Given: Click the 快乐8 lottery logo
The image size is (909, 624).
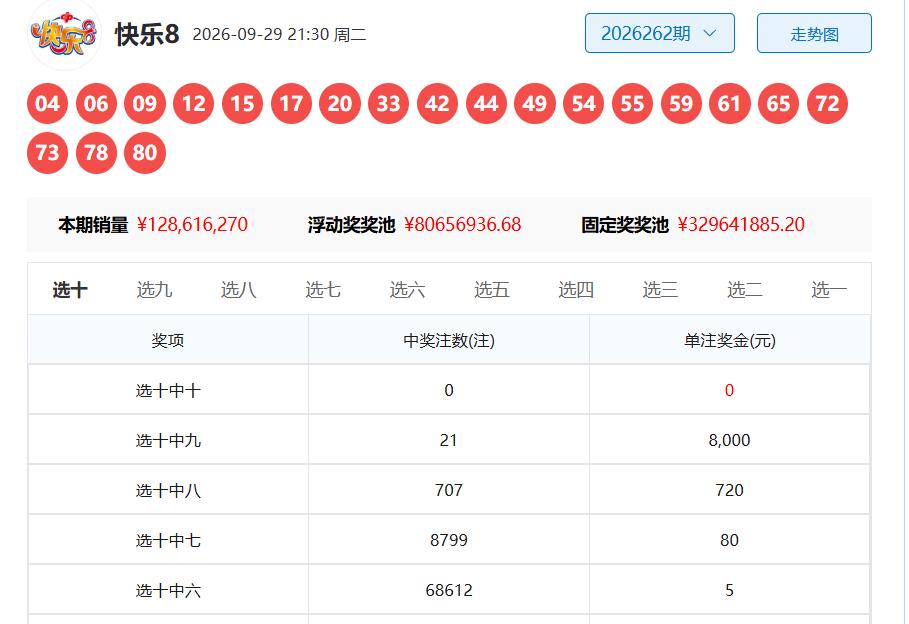Looking at the screenshot, I should pyautogui.click(x=64, y=35).
